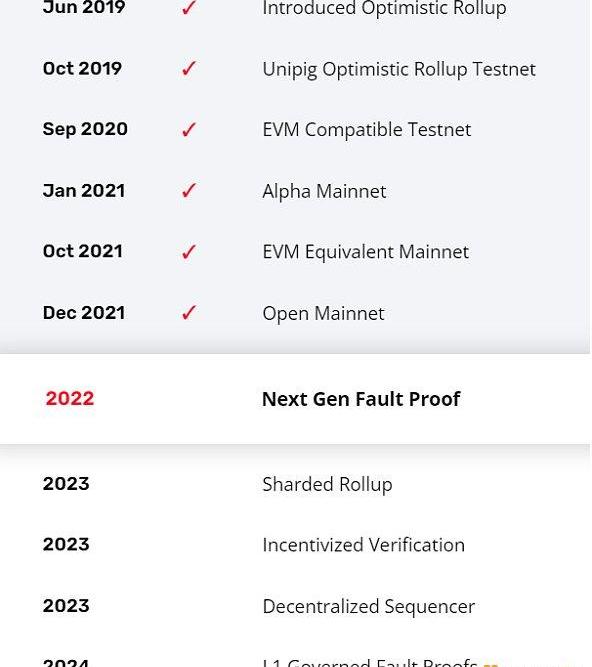Select the Incentivized Verification entry
The width and height of the screenshot is (592, 667).
364,545
